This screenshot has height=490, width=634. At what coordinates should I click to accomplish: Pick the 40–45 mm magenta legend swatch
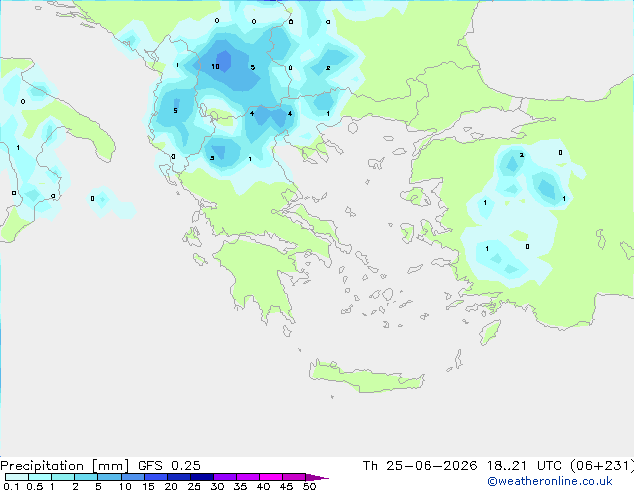coord(271,477)
